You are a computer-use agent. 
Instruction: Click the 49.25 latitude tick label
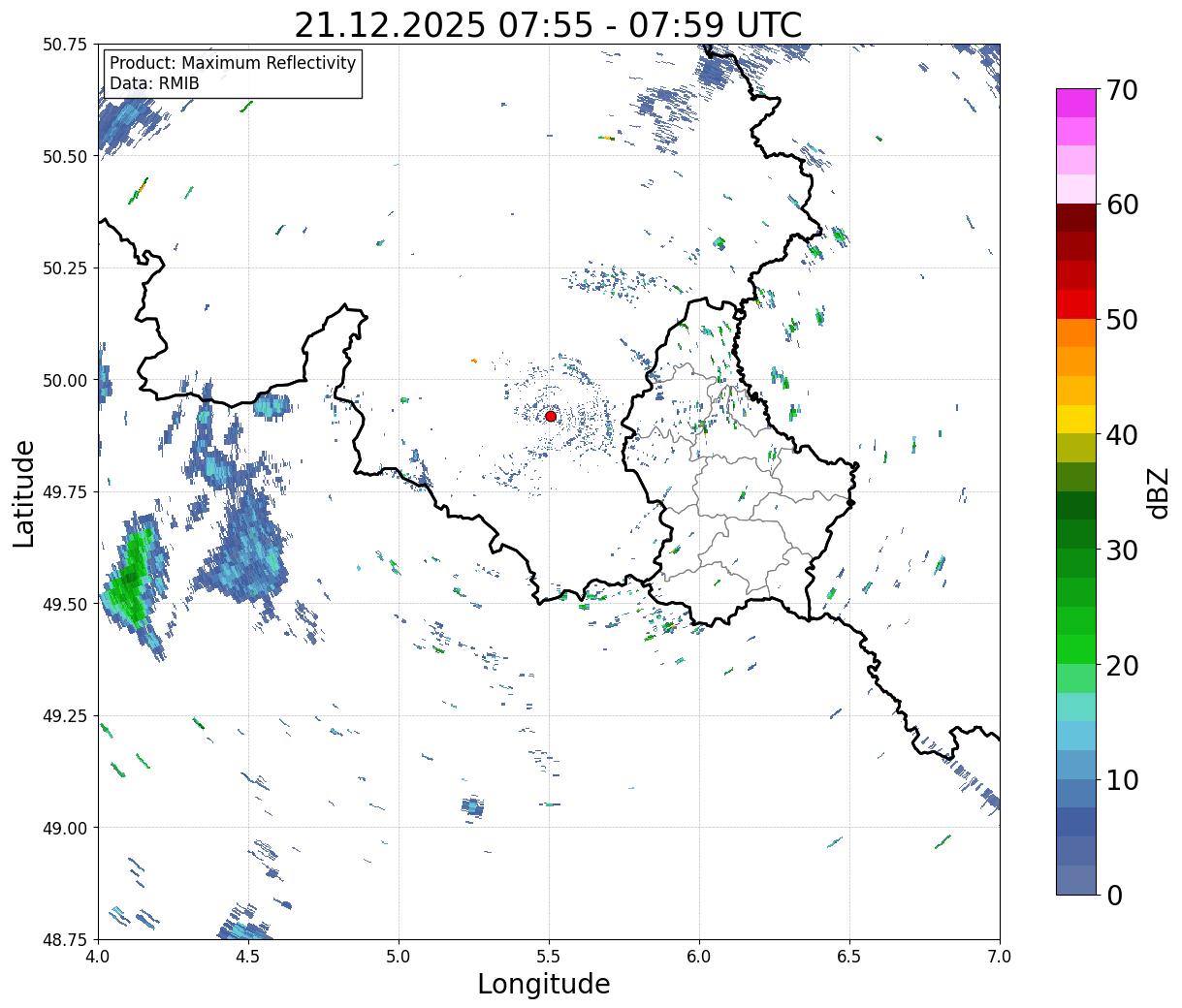[x=65, y=716]
